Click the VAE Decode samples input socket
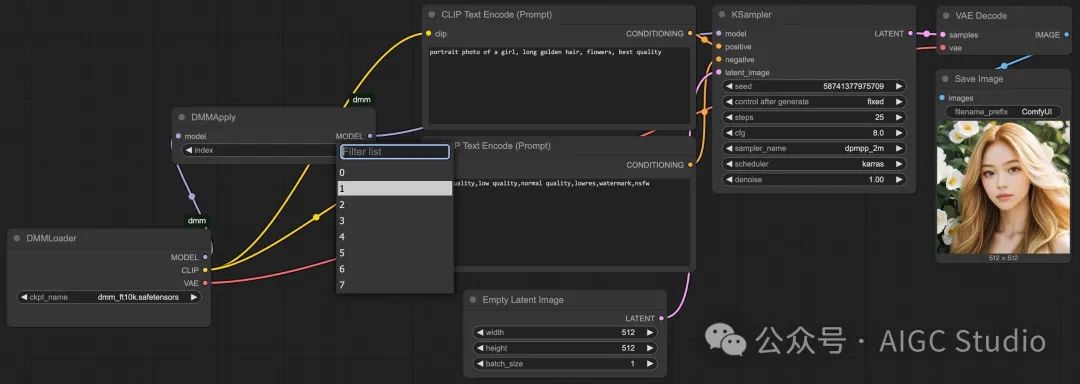 [x=942, y=34]
